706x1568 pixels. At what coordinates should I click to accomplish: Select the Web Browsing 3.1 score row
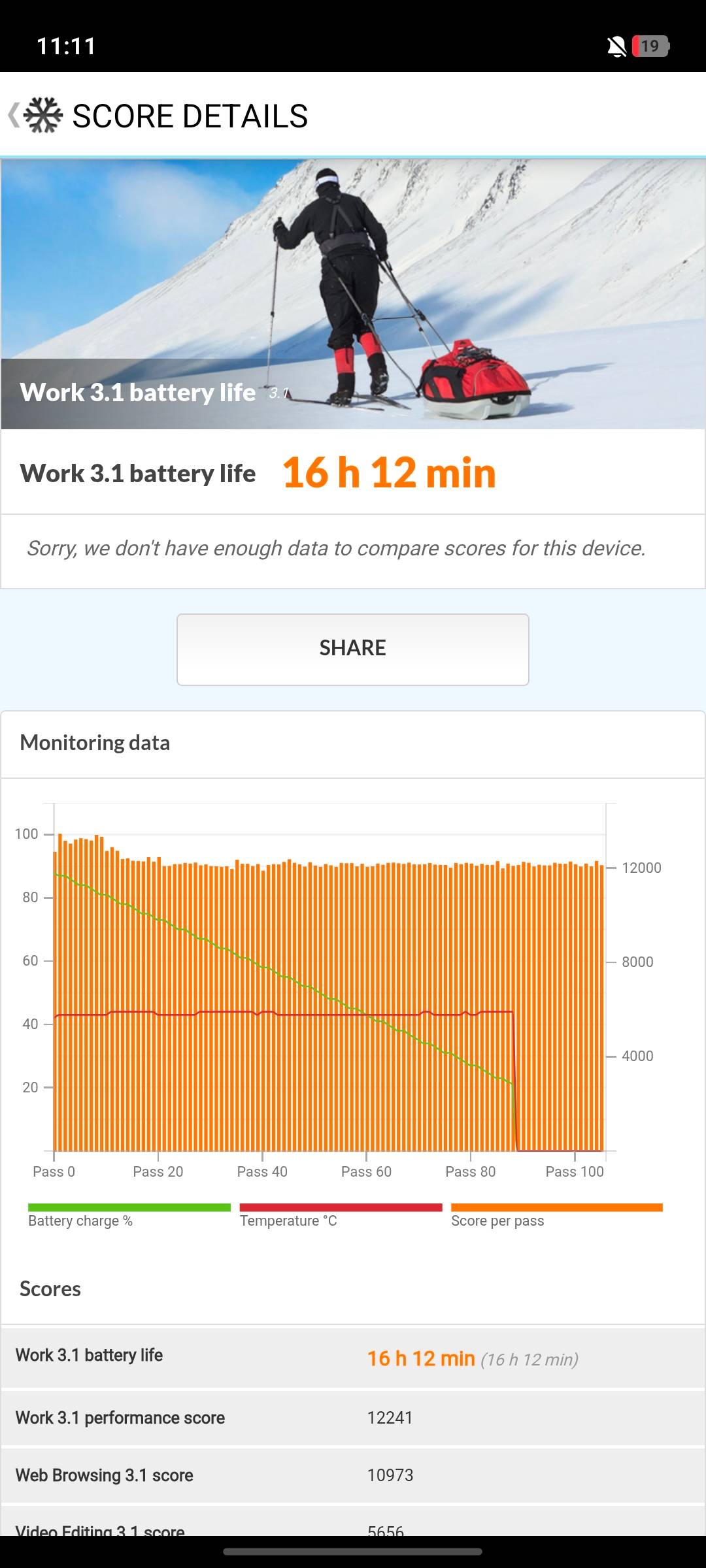(x=353, y=1475)
